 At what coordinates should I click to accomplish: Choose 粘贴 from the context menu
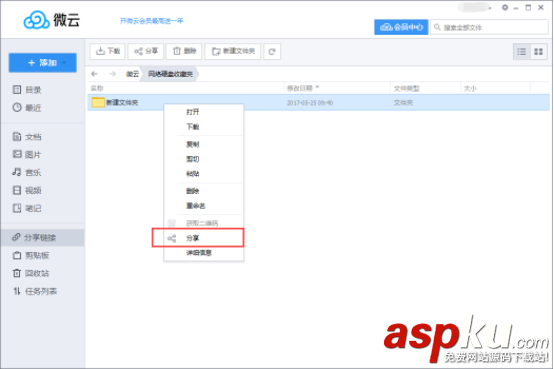(204, 174)
